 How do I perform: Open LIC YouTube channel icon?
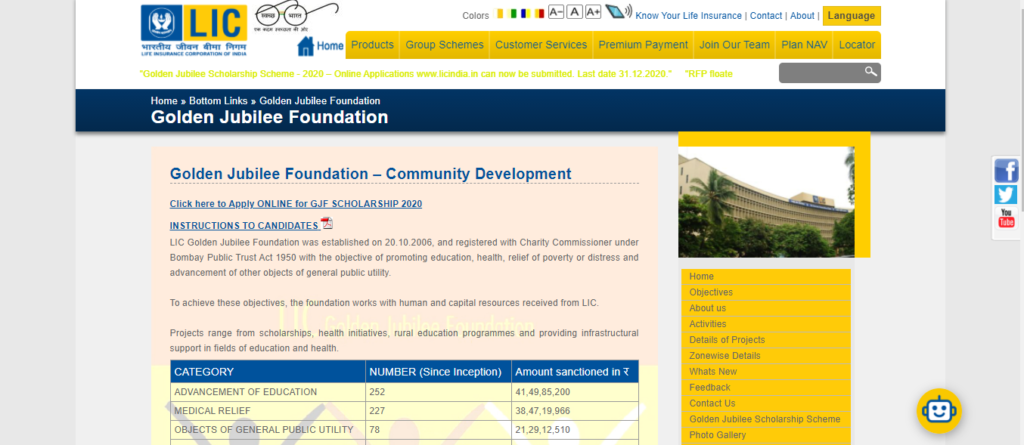point(1006,218)
